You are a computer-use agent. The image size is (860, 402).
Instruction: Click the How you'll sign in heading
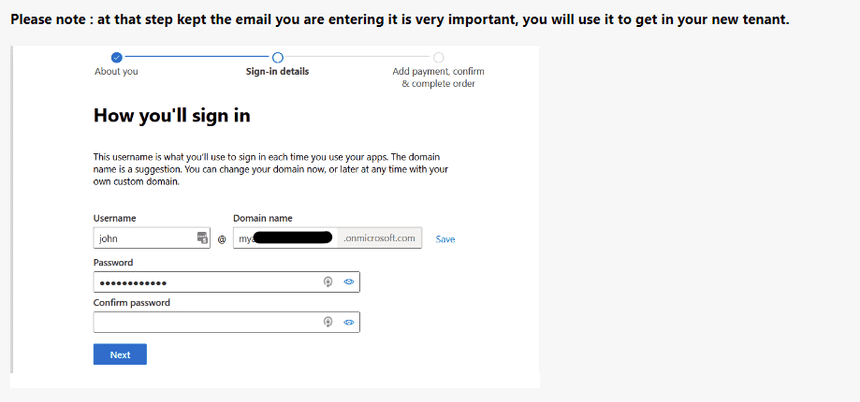point(172,116)
